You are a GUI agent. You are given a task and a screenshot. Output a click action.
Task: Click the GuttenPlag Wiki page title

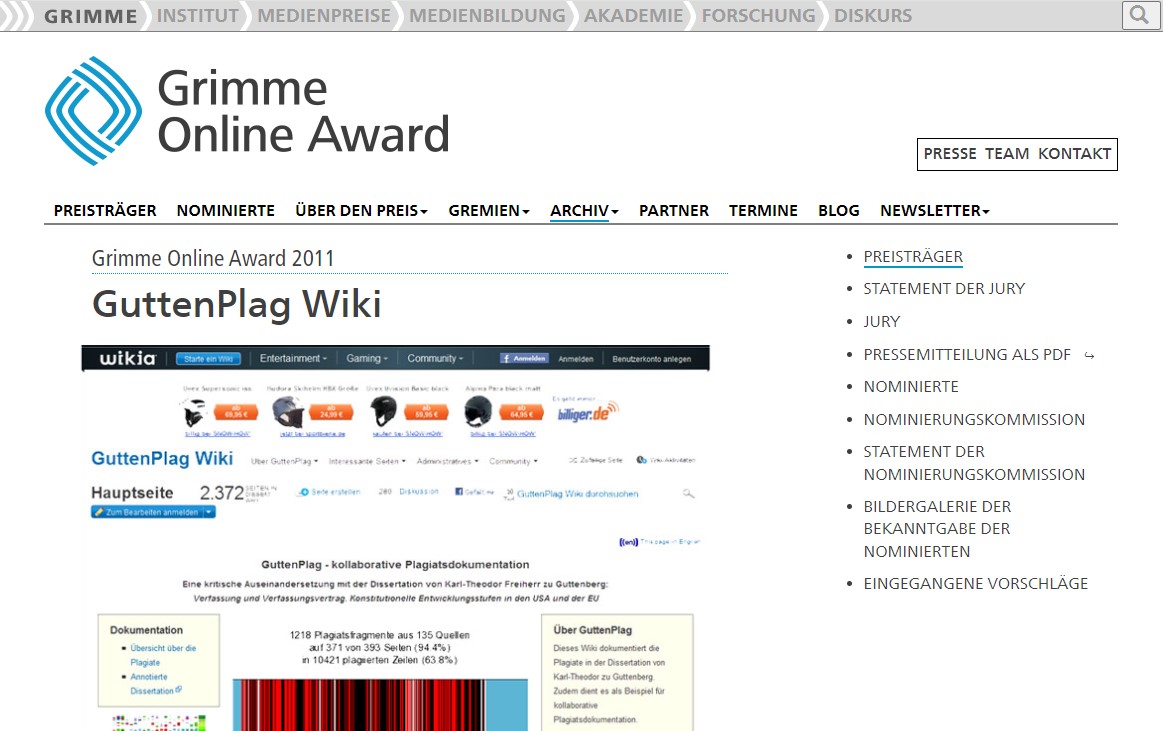point(237,304)
